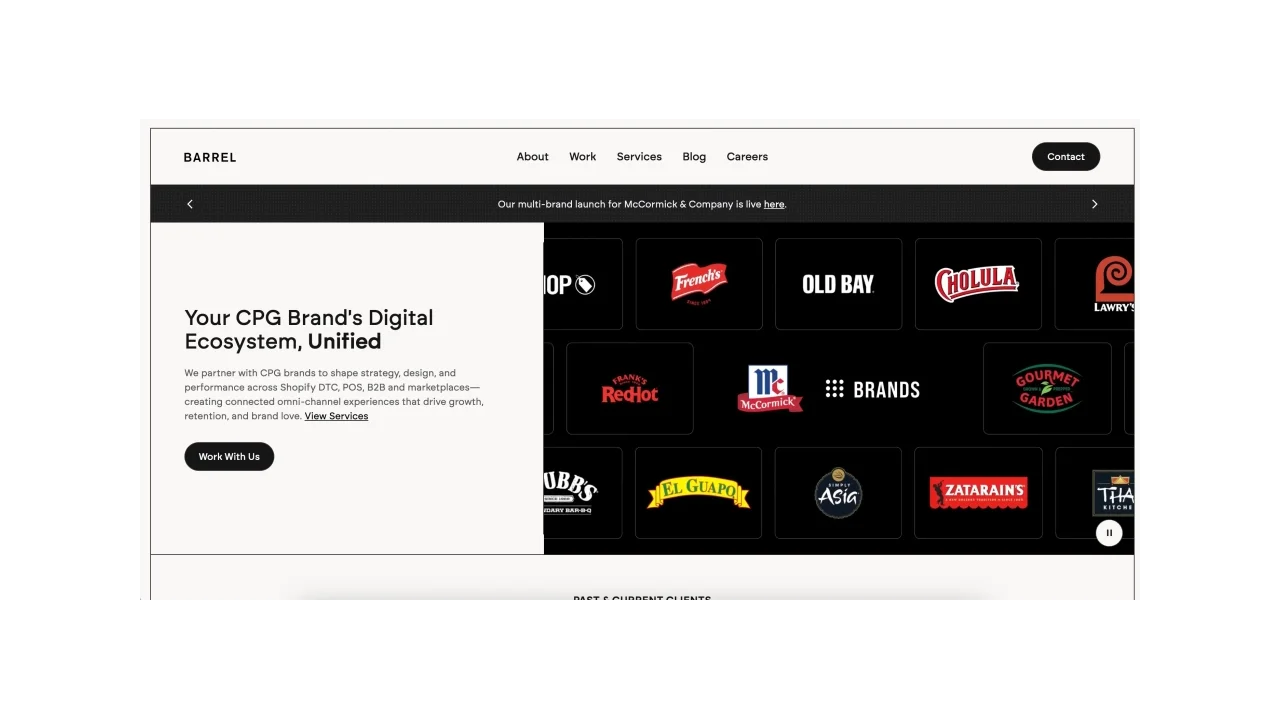Select the French's brand logo
This screenshot has height=720, width=1280.
698,283
